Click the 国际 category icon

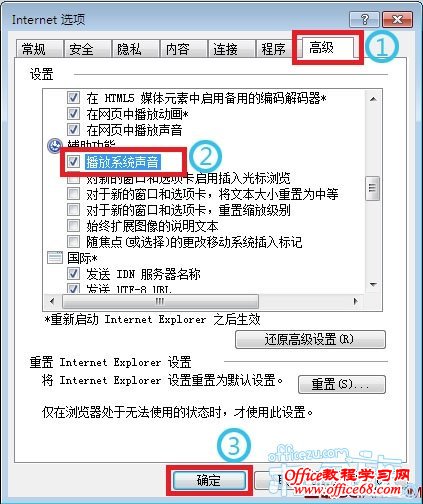(x=55, y=258)
